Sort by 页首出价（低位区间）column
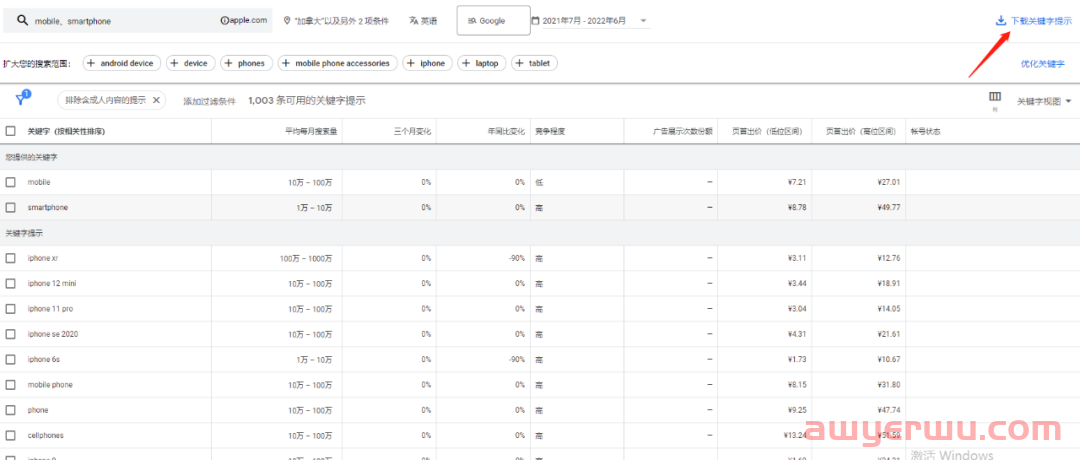Screen dimensions: 1080x460 tap(767, 131)
